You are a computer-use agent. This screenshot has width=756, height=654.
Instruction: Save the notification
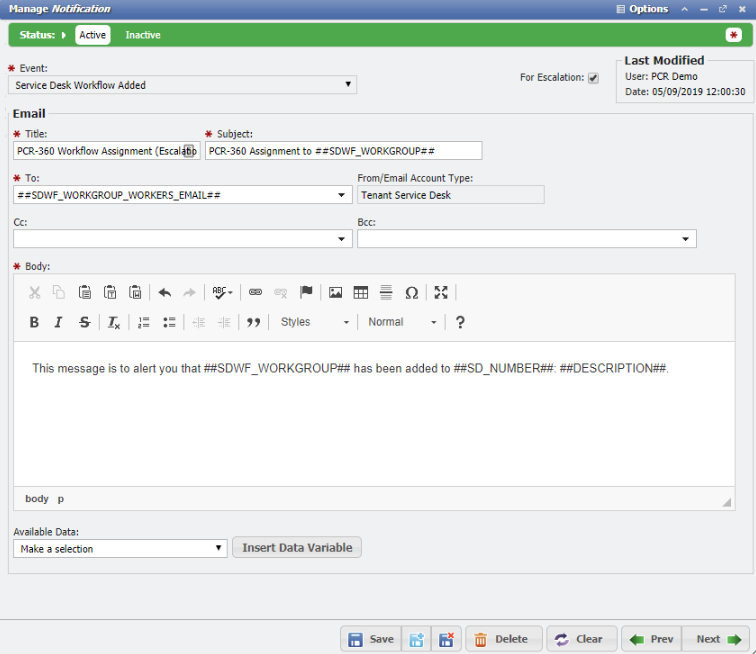(370, 639)
